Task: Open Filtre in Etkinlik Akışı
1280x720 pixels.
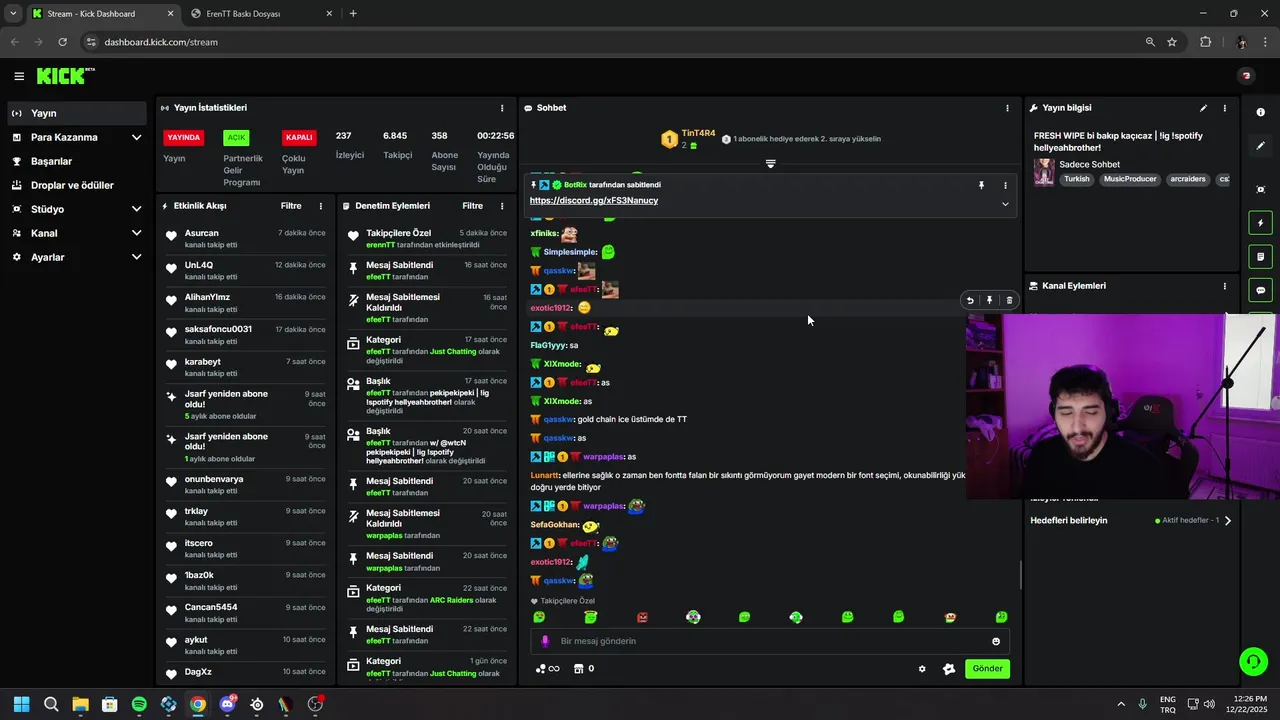Action: tap(291, 206)
